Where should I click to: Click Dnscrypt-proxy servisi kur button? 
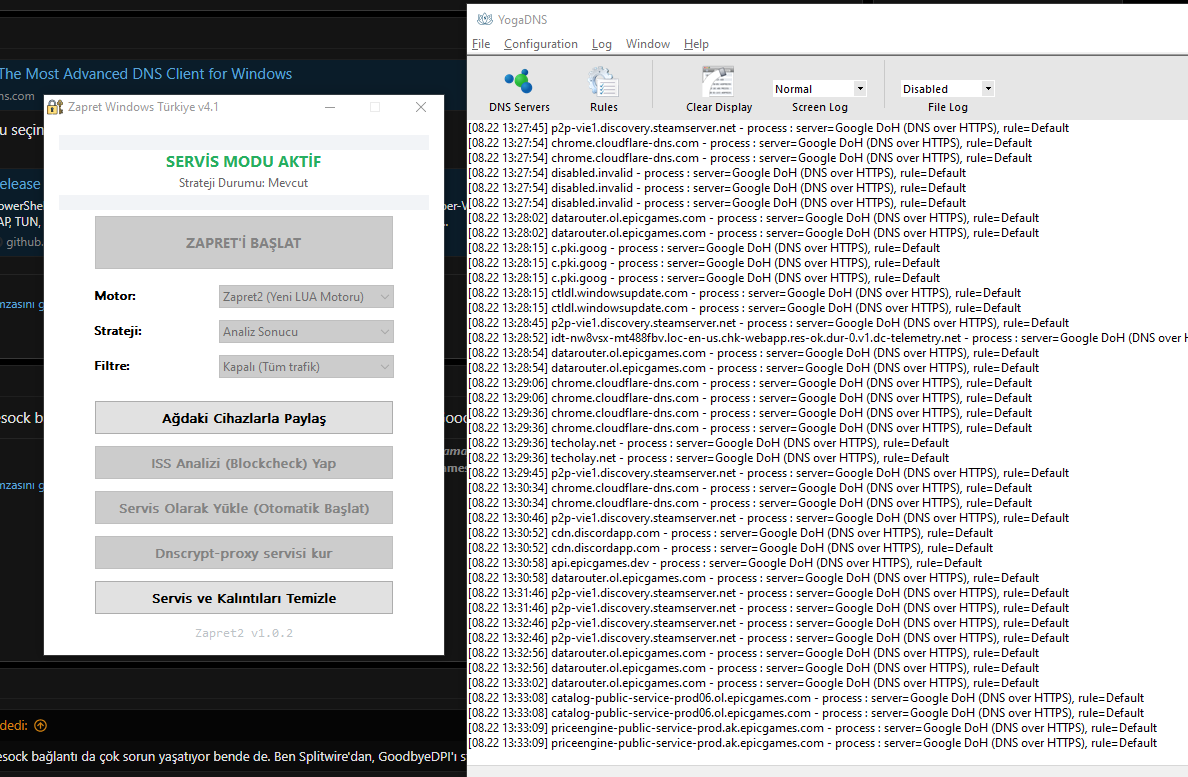pos(244,553)
